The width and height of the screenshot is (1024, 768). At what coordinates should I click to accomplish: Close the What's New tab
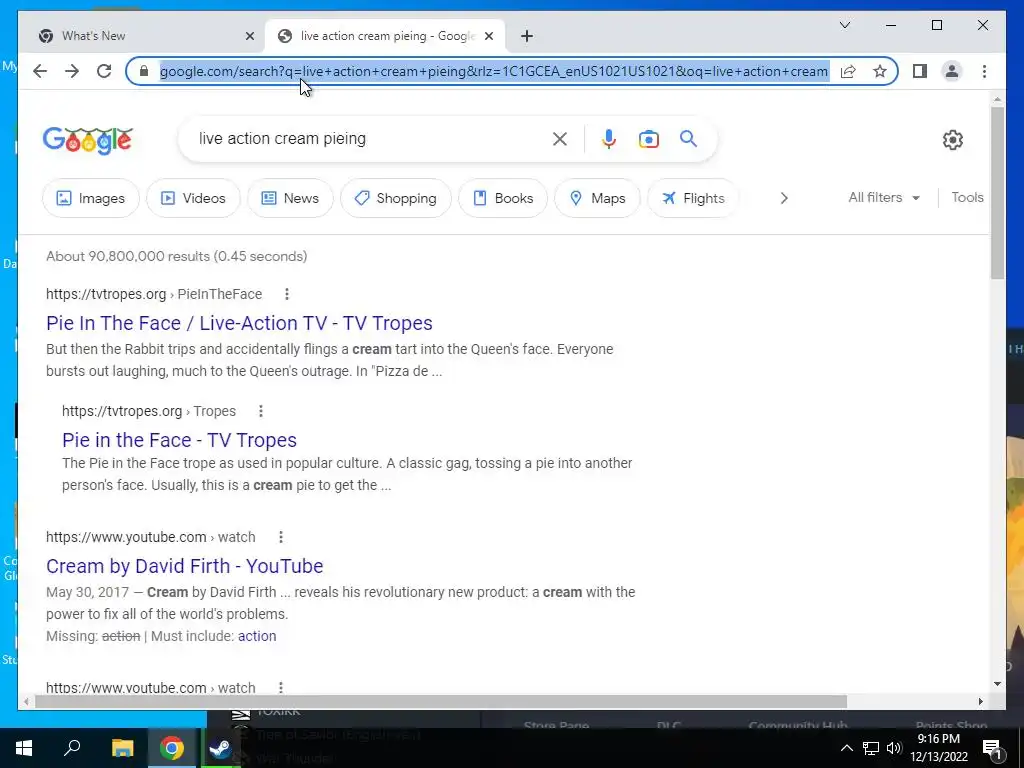(249, 36)
